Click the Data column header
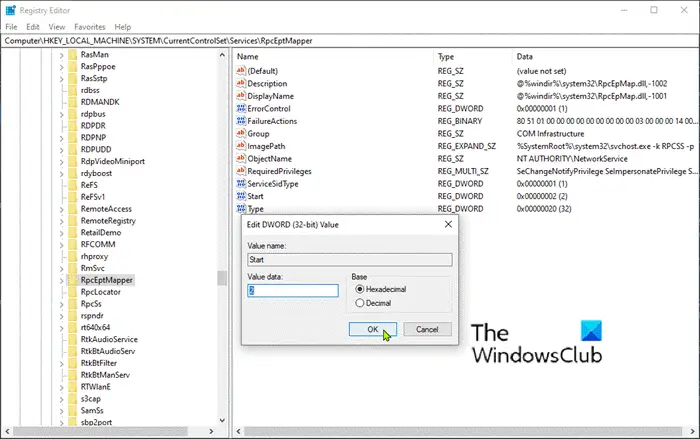This screenshot has width=700, height=439. pos(605,57)
